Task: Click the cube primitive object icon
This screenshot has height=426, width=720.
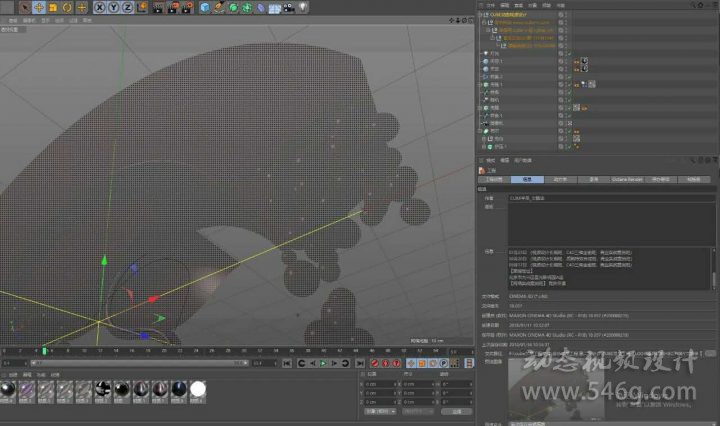Action: (x=205, y=8)
